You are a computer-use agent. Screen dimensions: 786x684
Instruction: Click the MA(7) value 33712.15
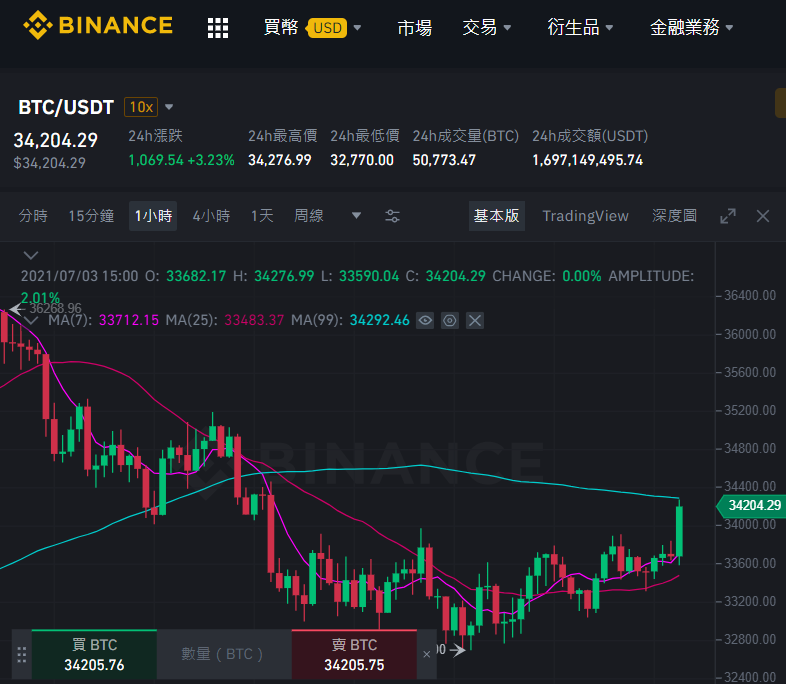pyautogui.click(x=129, y=320)
